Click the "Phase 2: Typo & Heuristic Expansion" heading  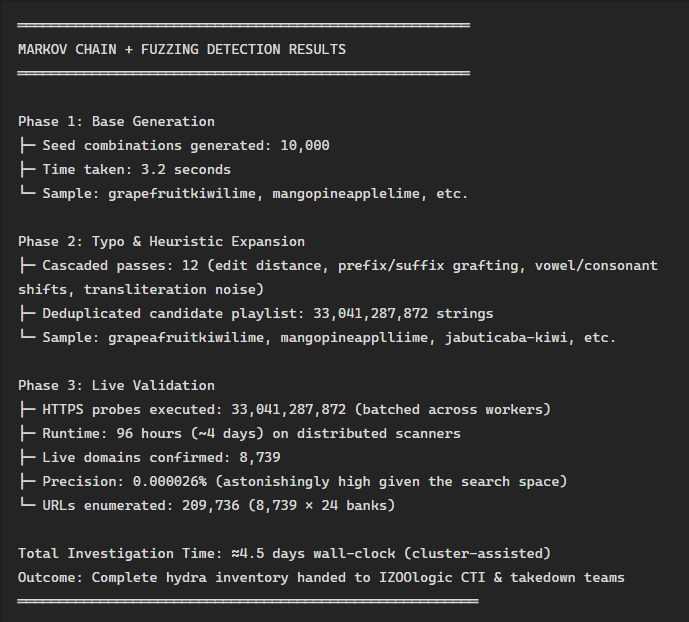click(x=161, y=241)
